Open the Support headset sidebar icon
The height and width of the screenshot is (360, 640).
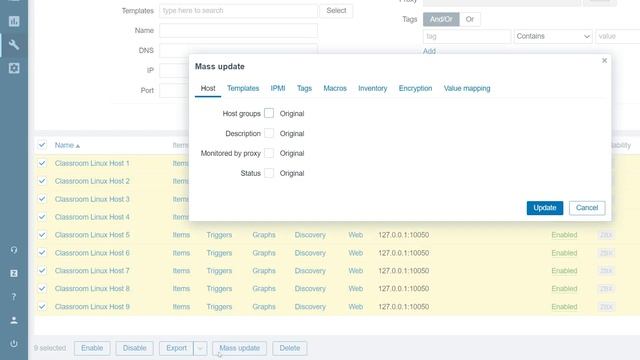pyautogui.click(x=14, y=250)
